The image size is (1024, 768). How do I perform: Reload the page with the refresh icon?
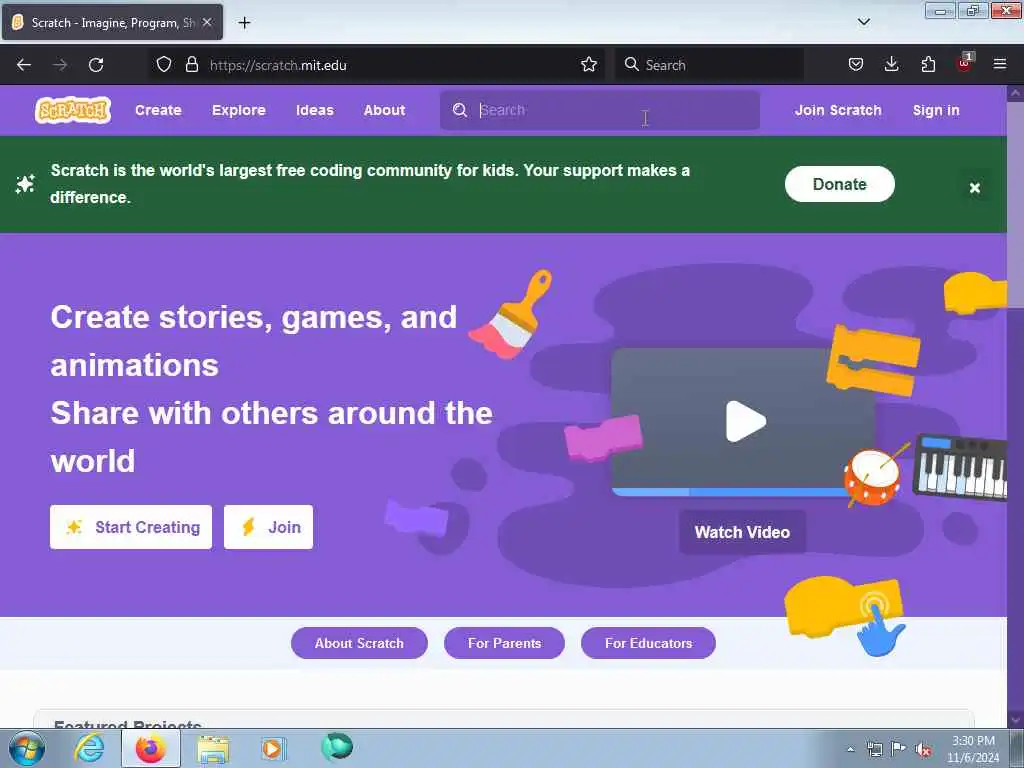(96, 65)
